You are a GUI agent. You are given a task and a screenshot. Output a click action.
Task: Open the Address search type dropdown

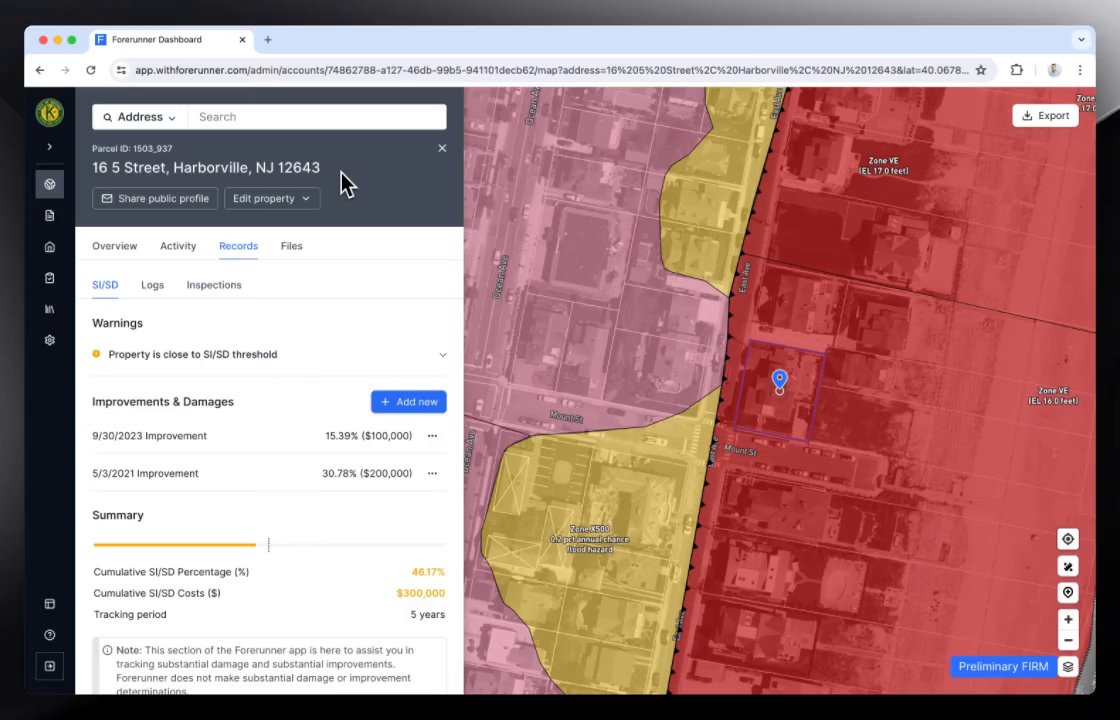coord(140,117)
